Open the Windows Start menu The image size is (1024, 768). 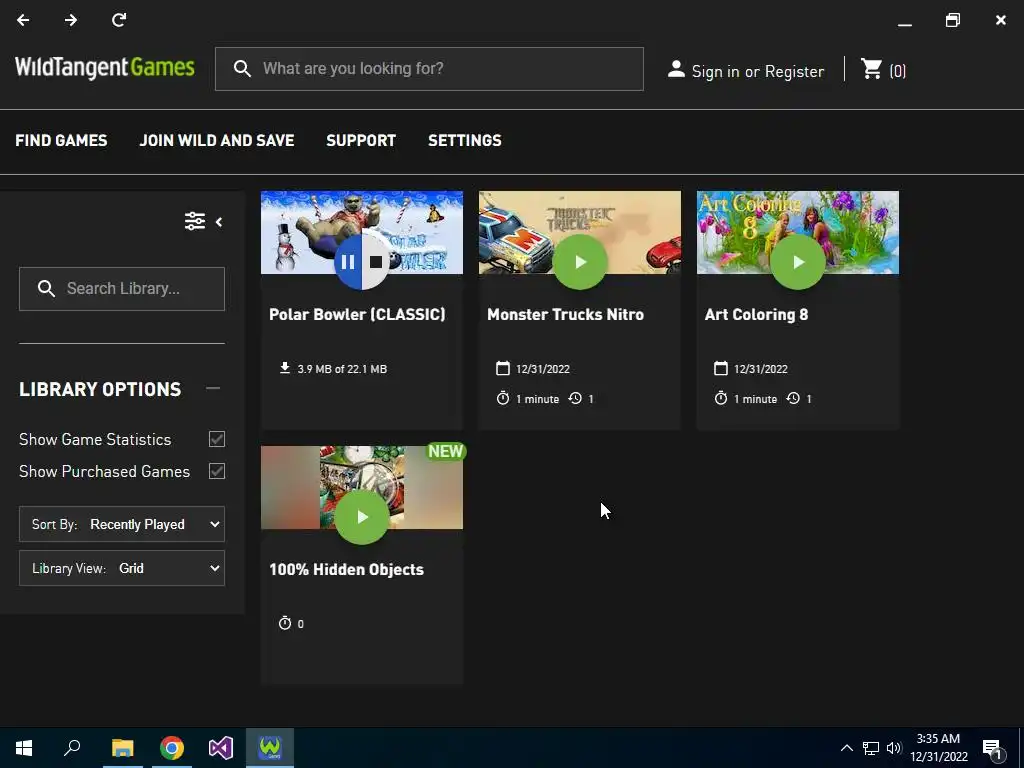click(x=24, y=748)
